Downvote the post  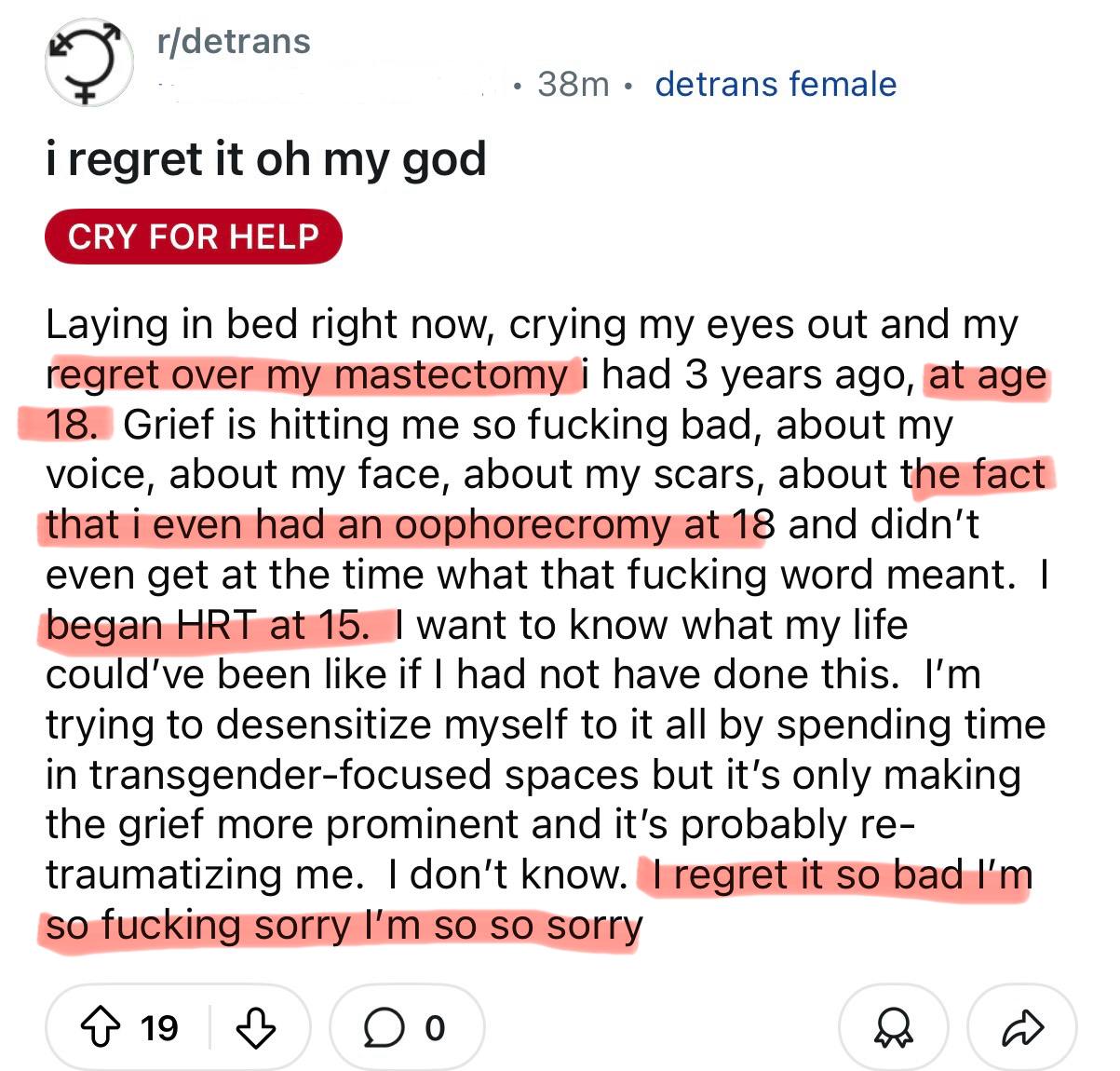pos(256,1027)
